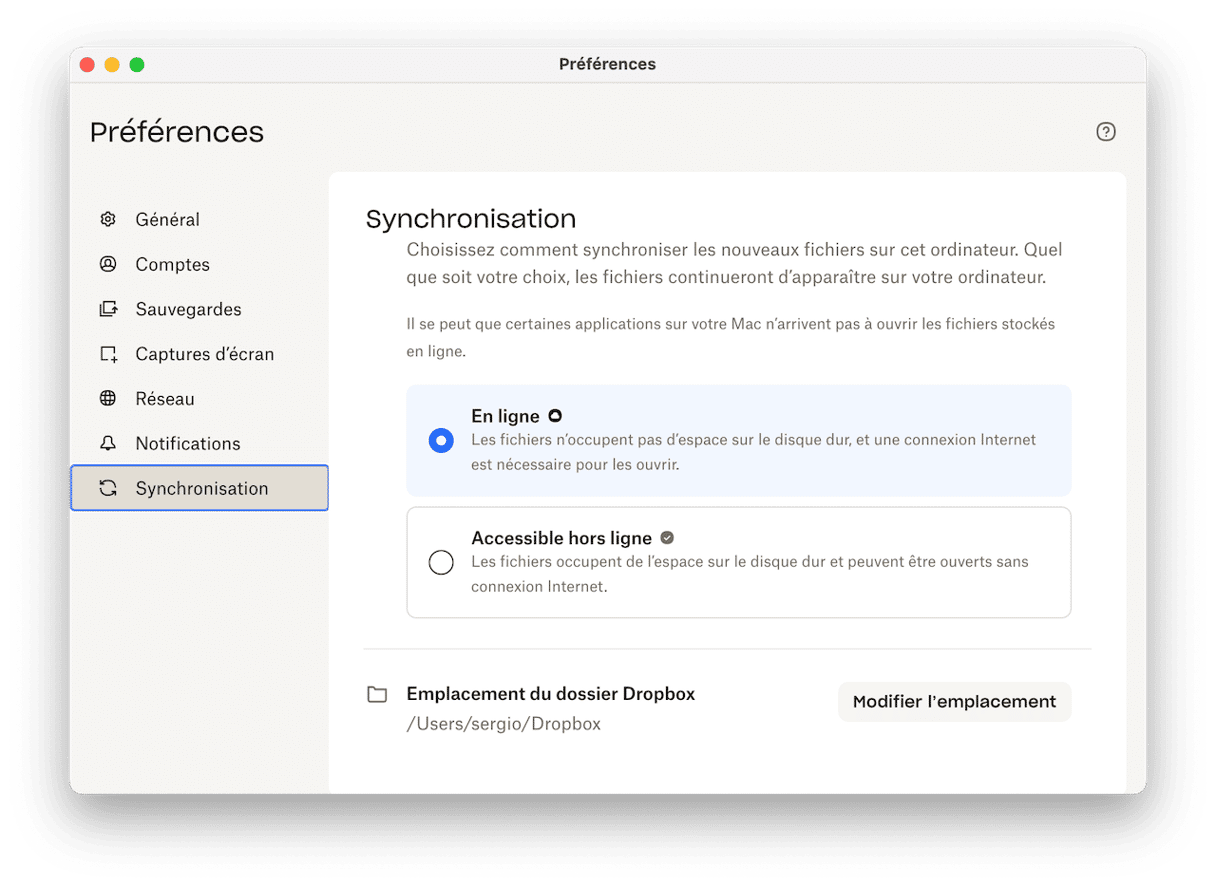Select the En ligne radio button

[x=441, y=440]
